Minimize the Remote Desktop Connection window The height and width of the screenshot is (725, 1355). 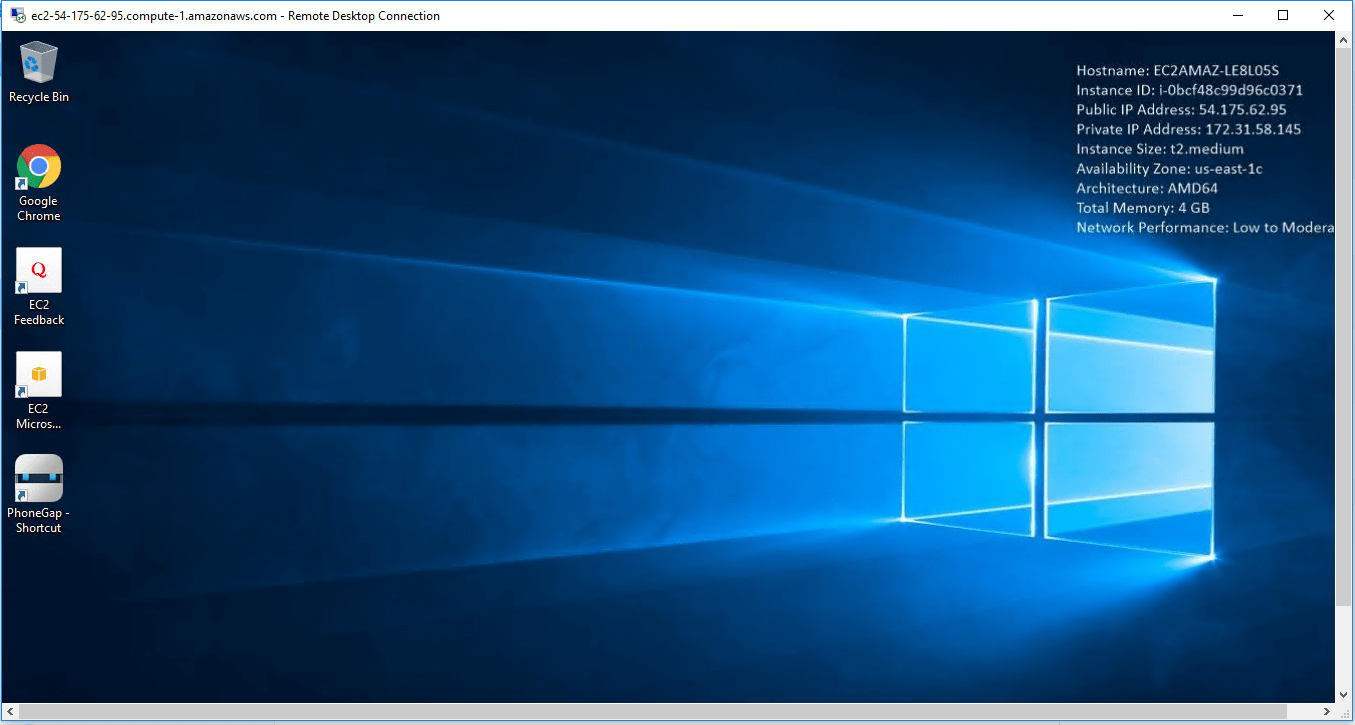pos(1236,15)
